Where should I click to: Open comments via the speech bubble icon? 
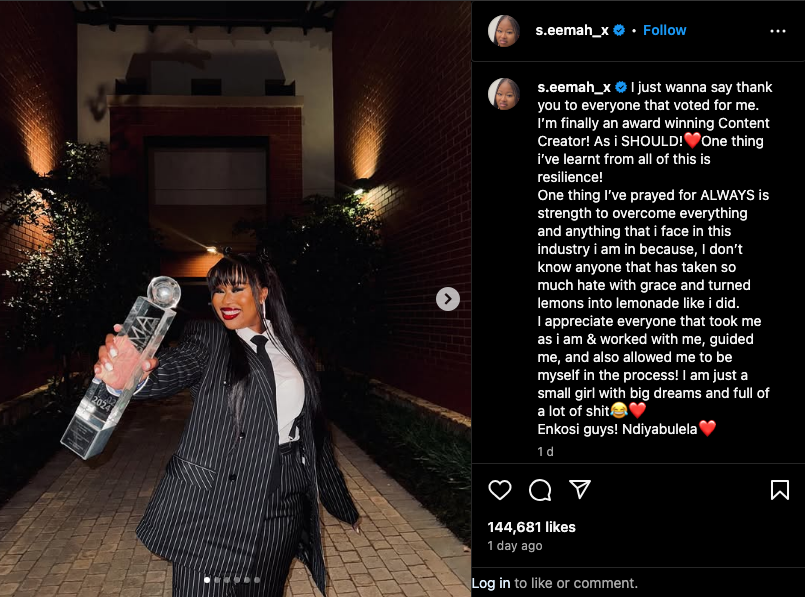click(540, 490)
